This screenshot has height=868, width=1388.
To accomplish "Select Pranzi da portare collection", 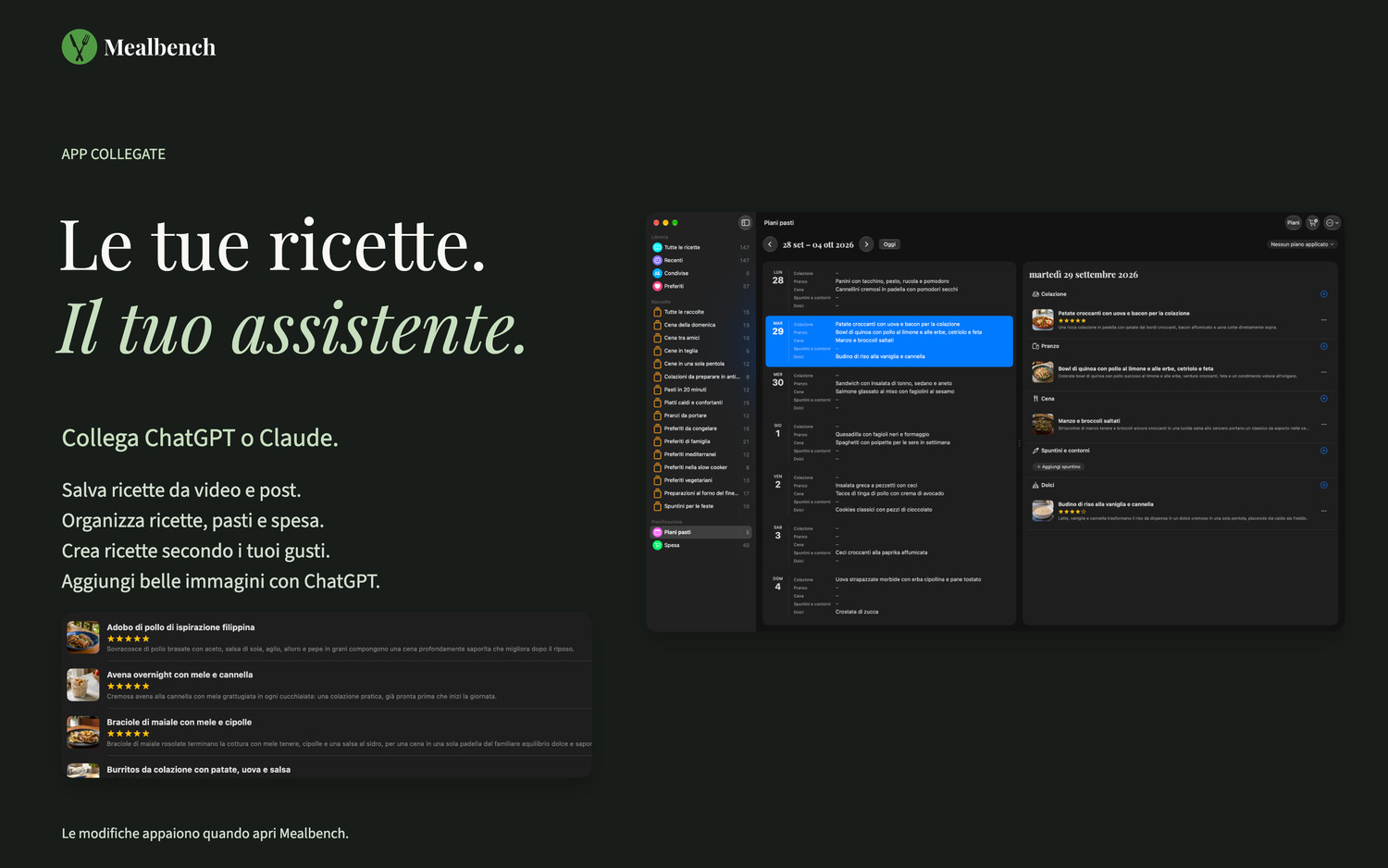I will click(701, 415).
